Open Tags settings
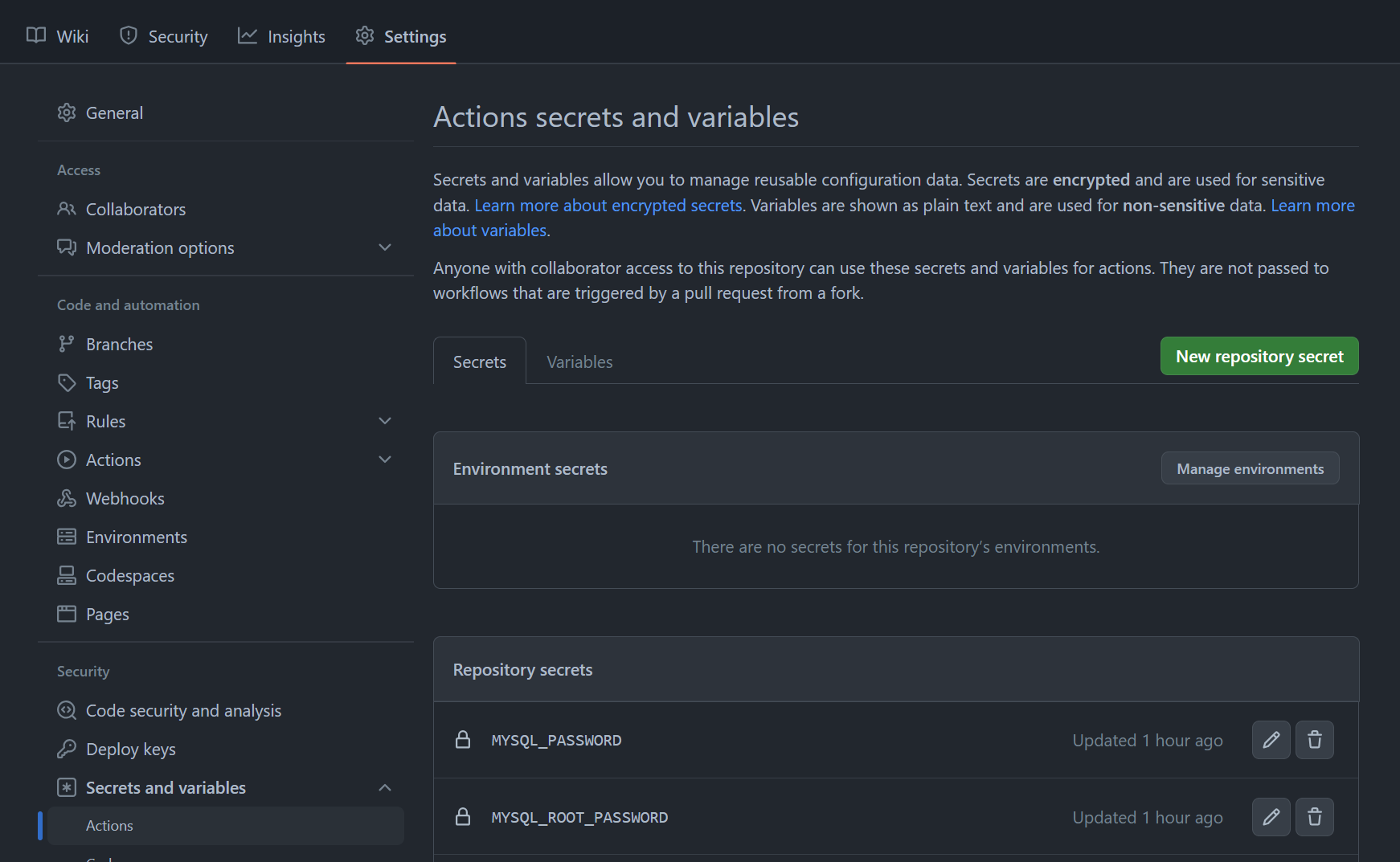This screenshot has height=862, width=1400. [226, 383]
